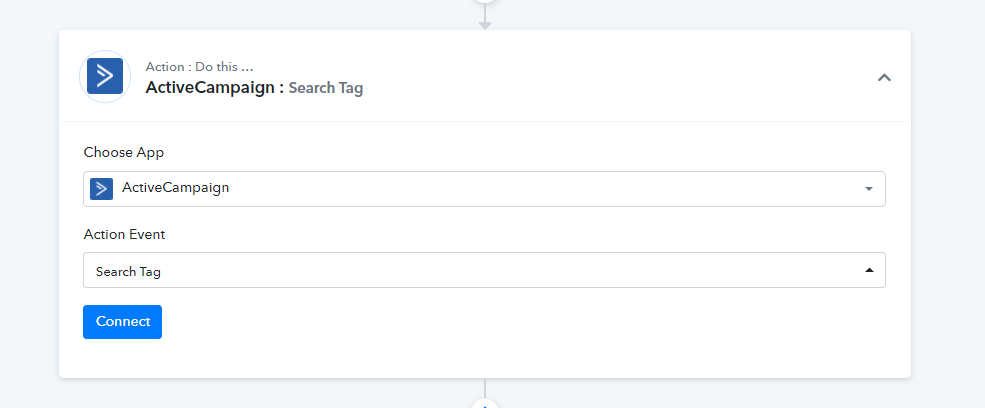Screen dimensions: 985x408
Task: Close the Action Event dropdown arrow
Action: tap(869, 270)
